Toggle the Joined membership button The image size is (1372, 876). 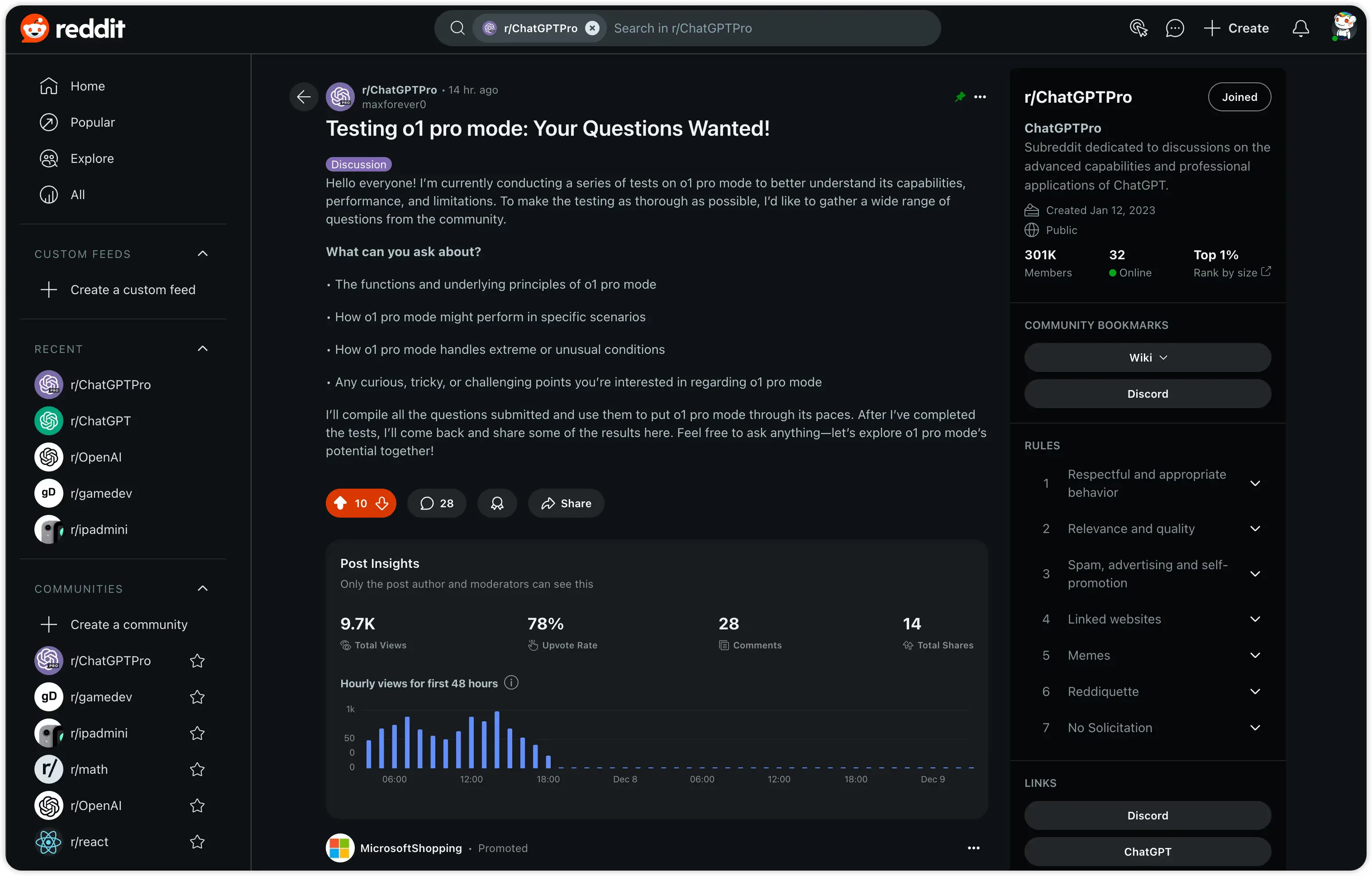[1239, 97]
